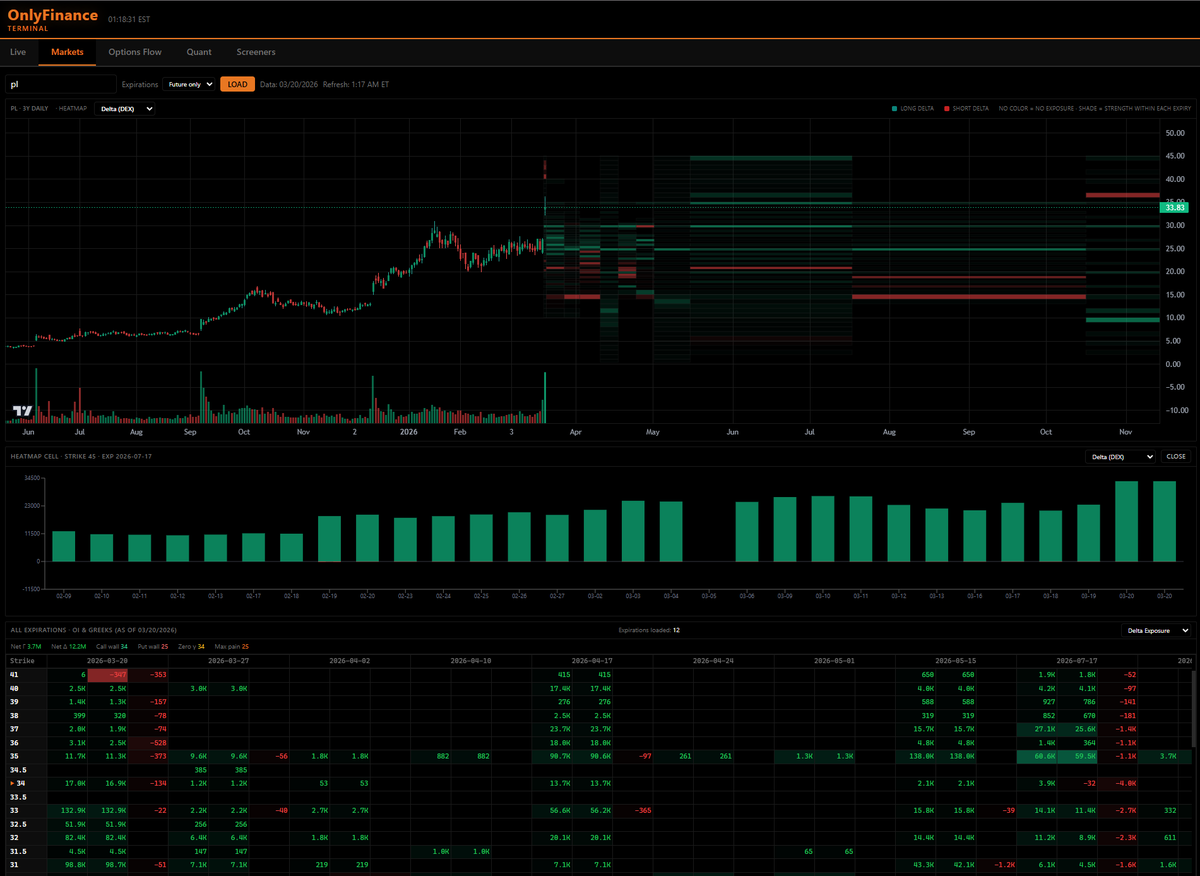1200x876 pixels.
Task: Click the -528 cell in strike 36 row
Action: 148,741
